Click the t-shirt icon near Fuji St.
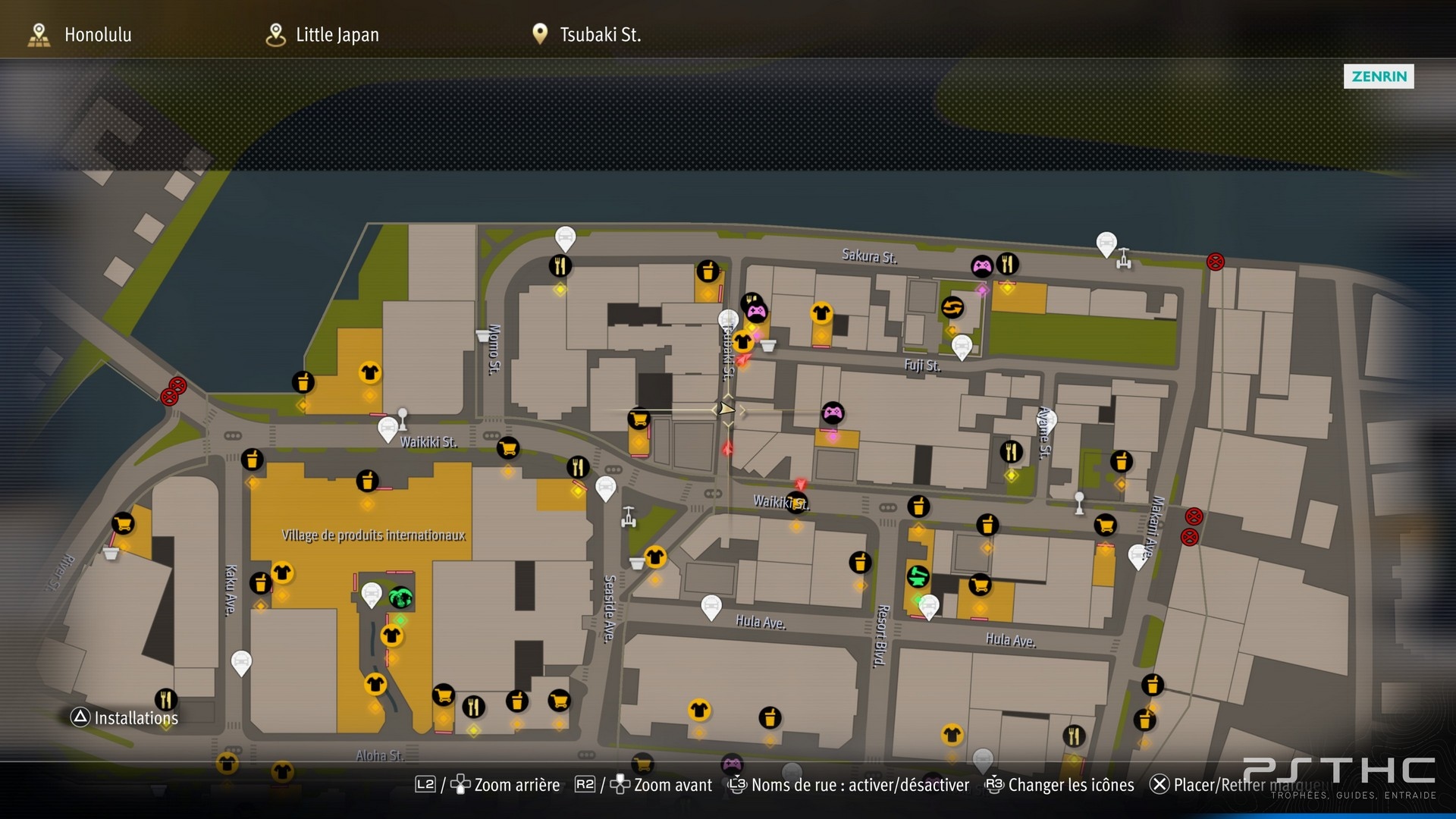 pos(821,312)
